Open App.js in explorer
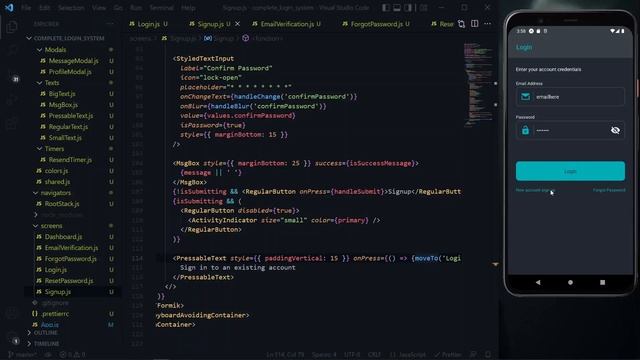This screenshot has width=640, height=360. pos(50,325)
